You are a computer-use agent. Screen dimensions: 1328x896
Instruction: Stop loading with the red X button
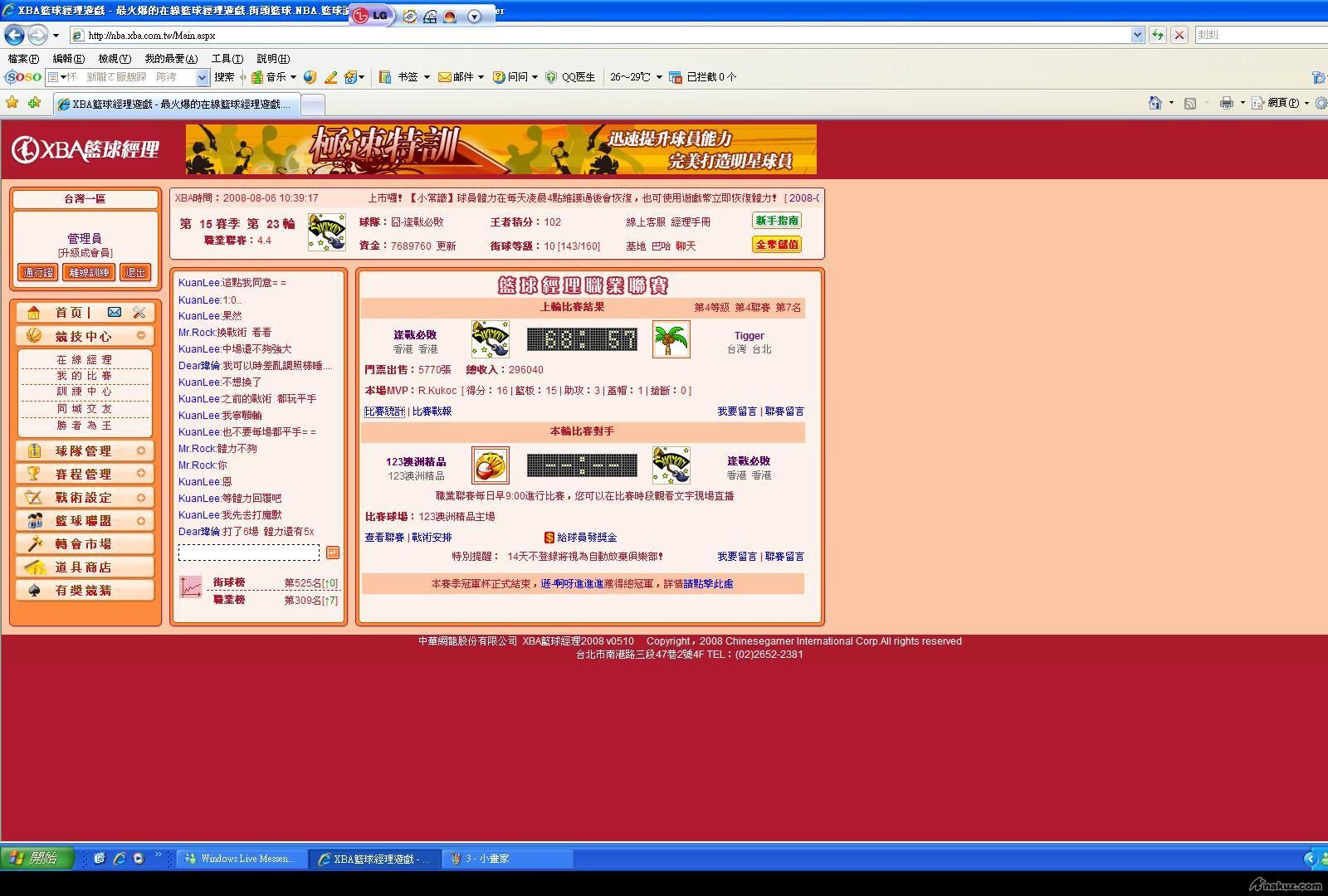pos(1179,35)
